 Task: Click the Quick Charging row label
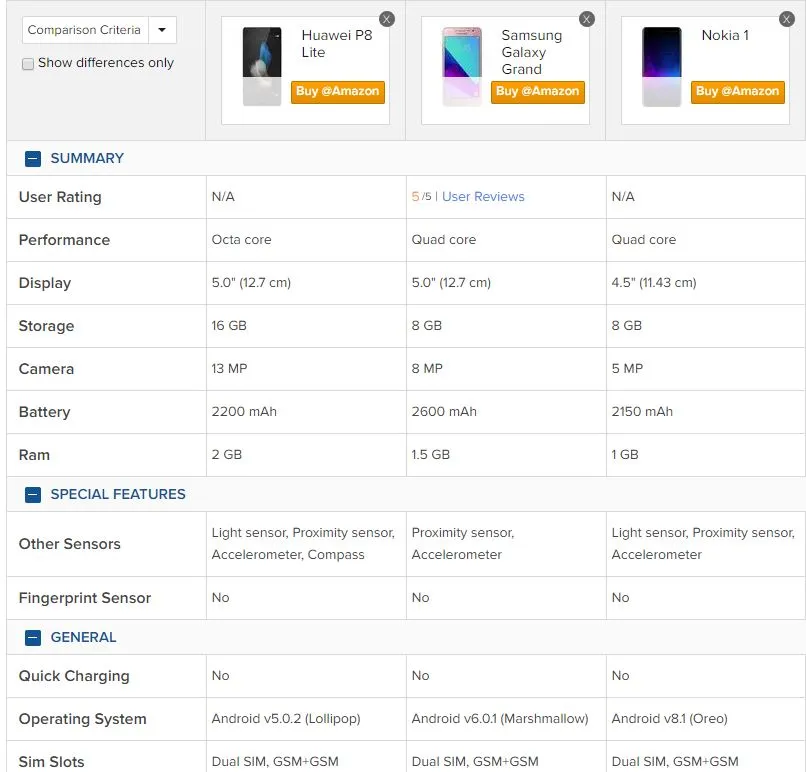(74, 676)
